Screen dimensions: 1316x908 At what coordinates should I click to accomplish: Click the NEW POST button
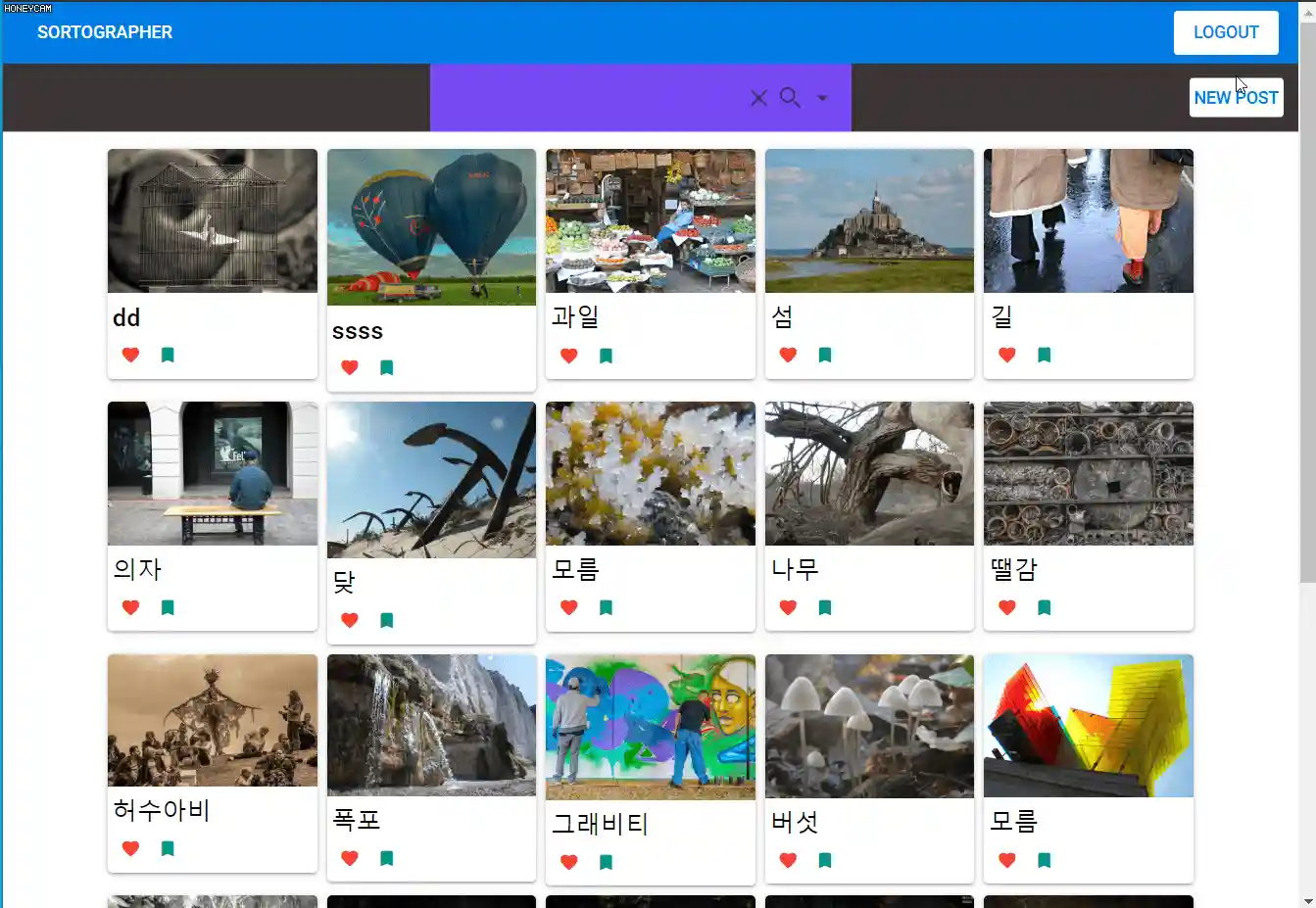(x=1236, y=97)
